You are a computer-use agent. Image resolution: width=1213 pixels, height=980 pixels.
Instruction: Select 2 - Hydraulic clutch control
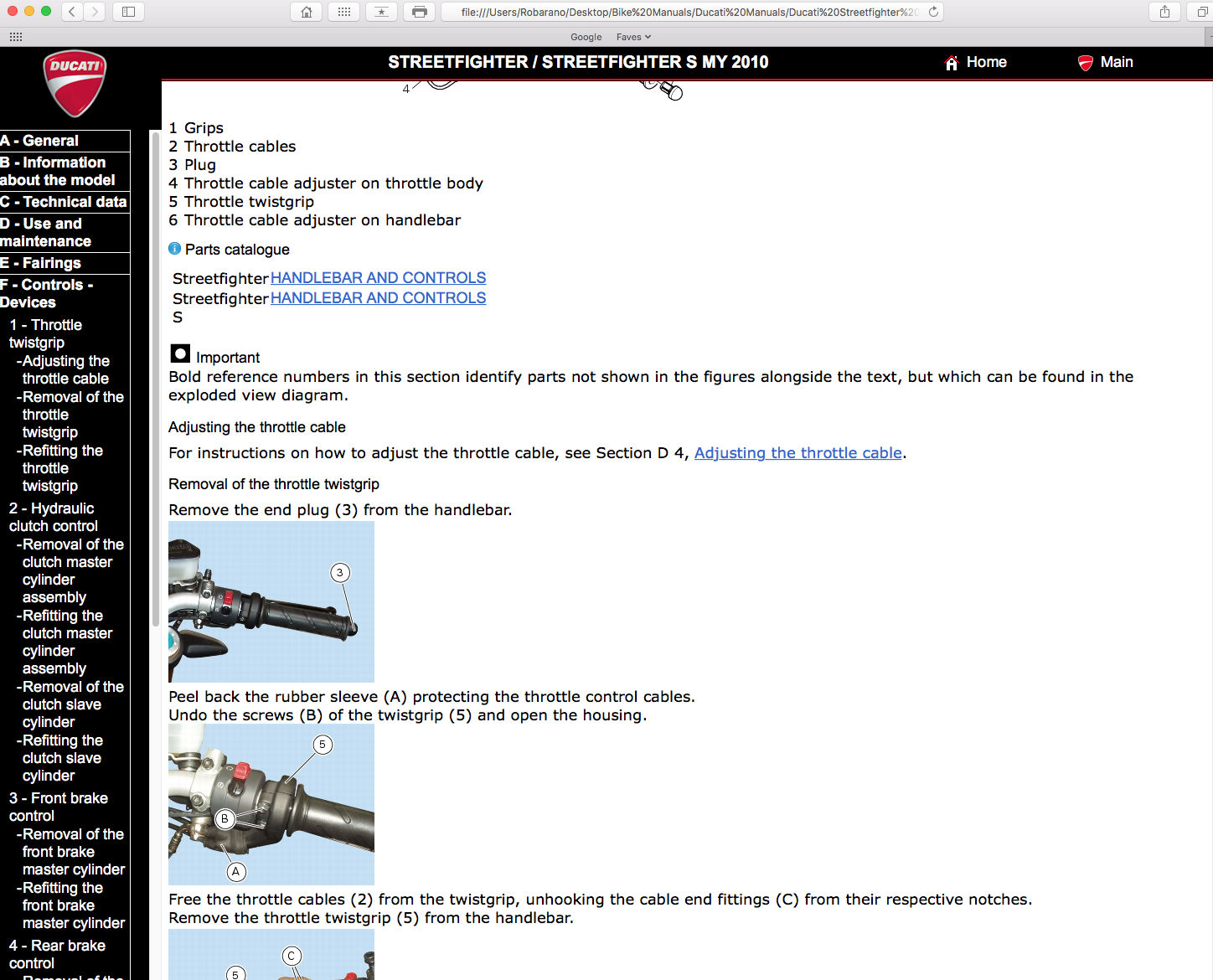click(x=53, y=517)
